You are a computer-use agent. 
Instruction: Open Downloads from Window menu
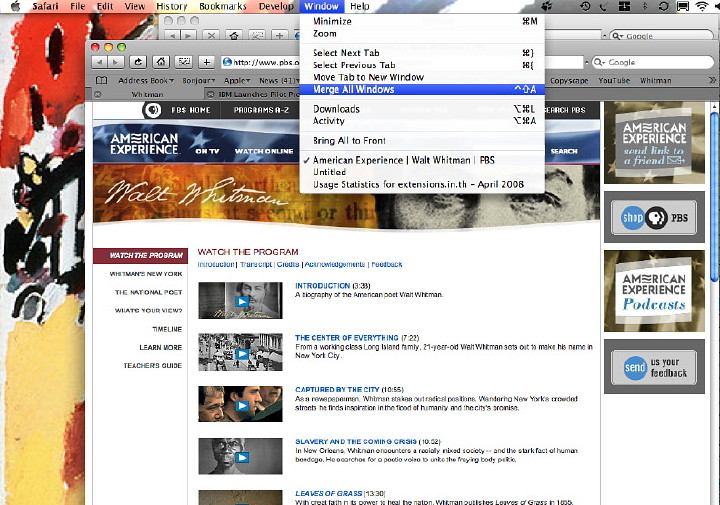coord(422,109)
